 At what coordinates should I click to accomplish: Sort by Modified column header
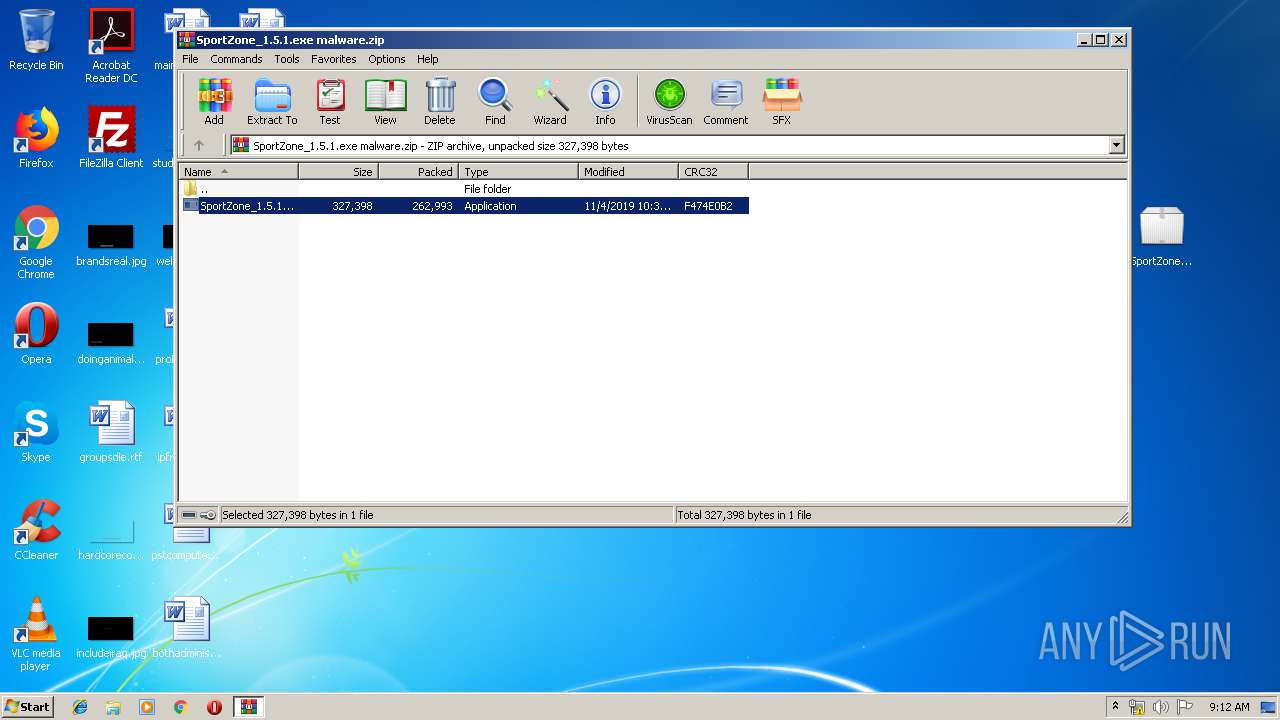coord(628,172)
